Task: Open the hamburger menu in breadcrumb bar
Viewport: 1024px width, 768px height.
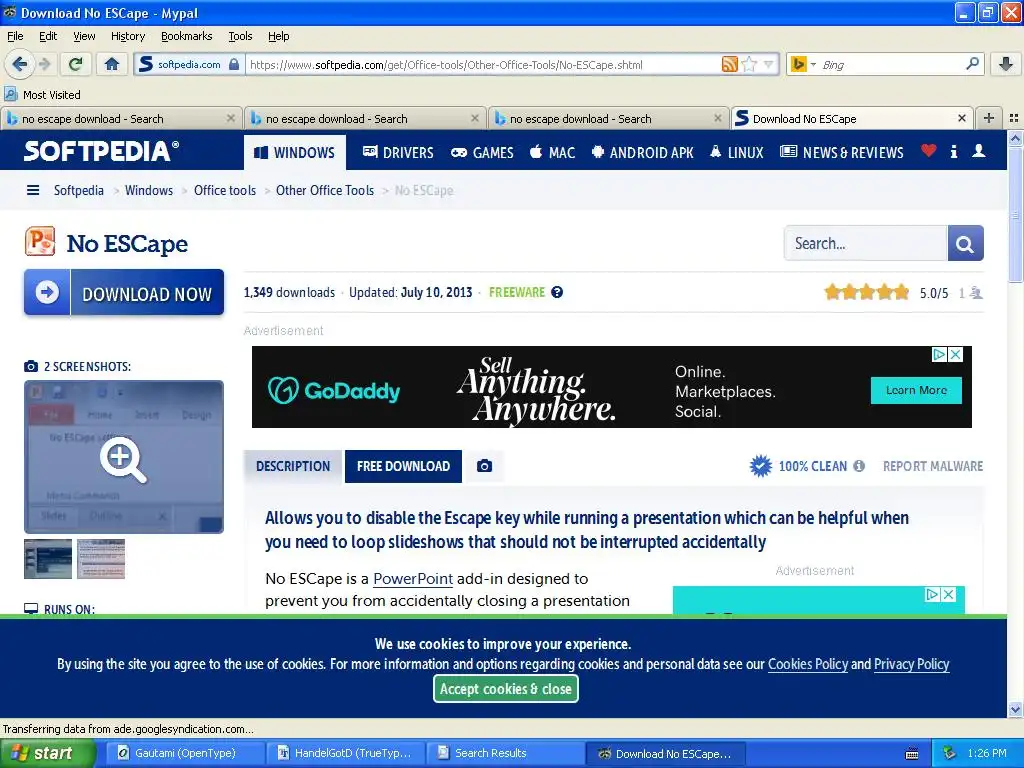Action: pyautogui.click(x=33, y=190)
